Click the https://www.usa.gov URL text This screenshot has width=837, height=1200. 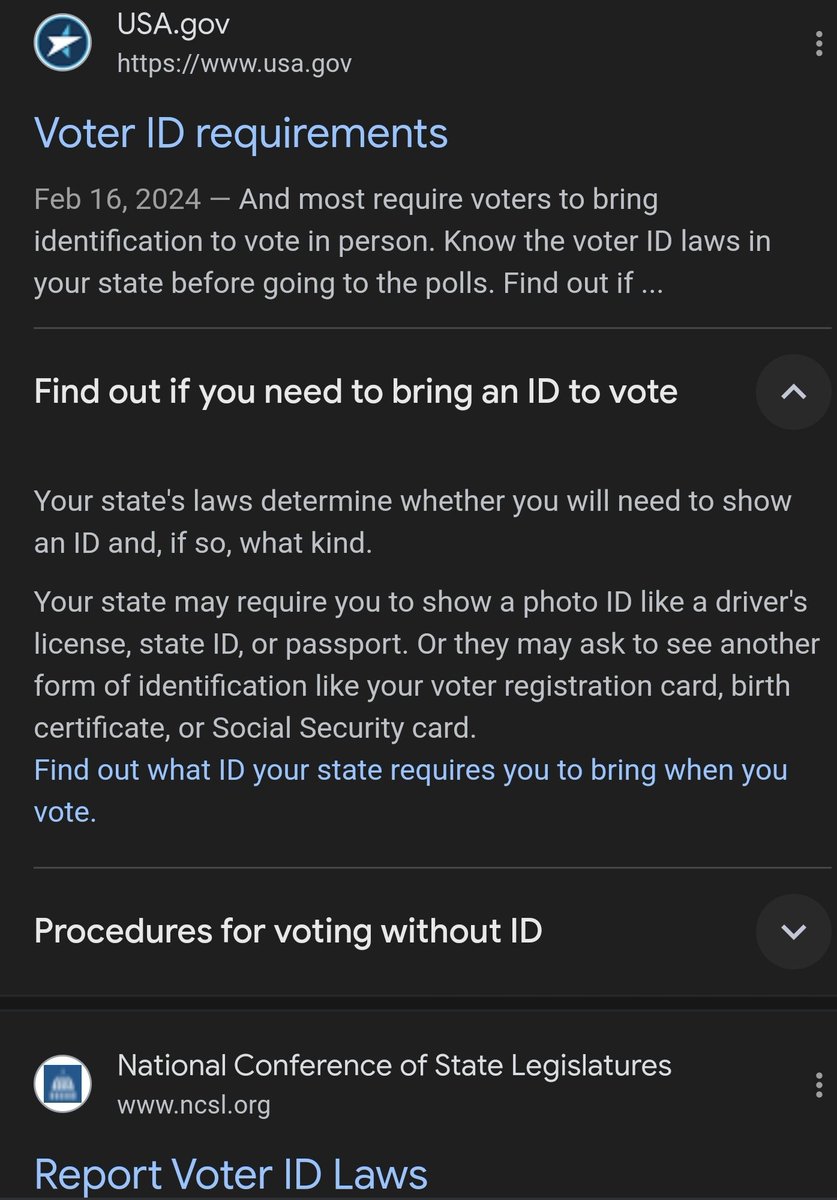tap(234, 64)
